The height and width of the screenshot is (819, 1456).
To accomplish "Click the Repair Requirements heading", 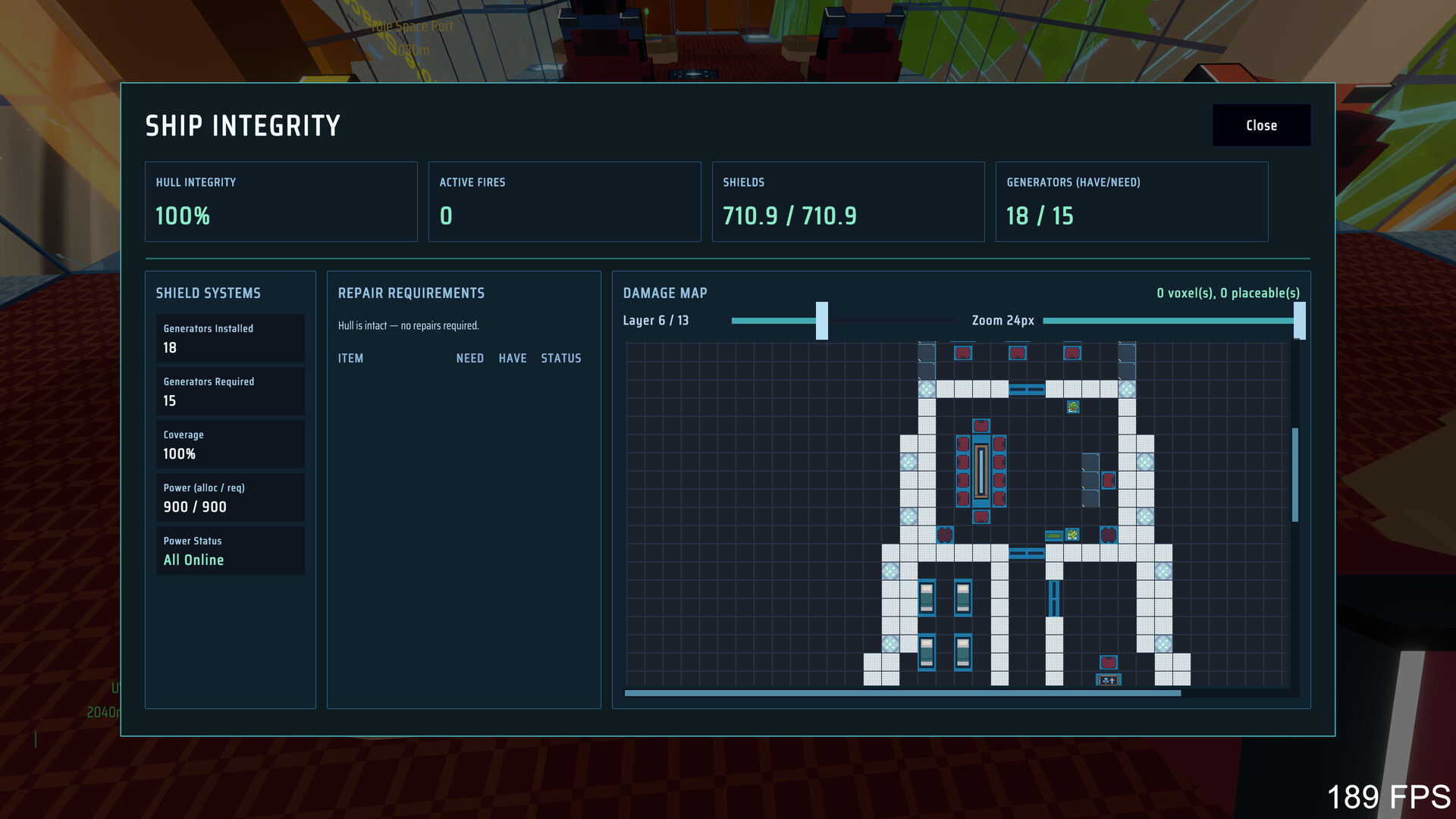I will [x=412, y=293].
